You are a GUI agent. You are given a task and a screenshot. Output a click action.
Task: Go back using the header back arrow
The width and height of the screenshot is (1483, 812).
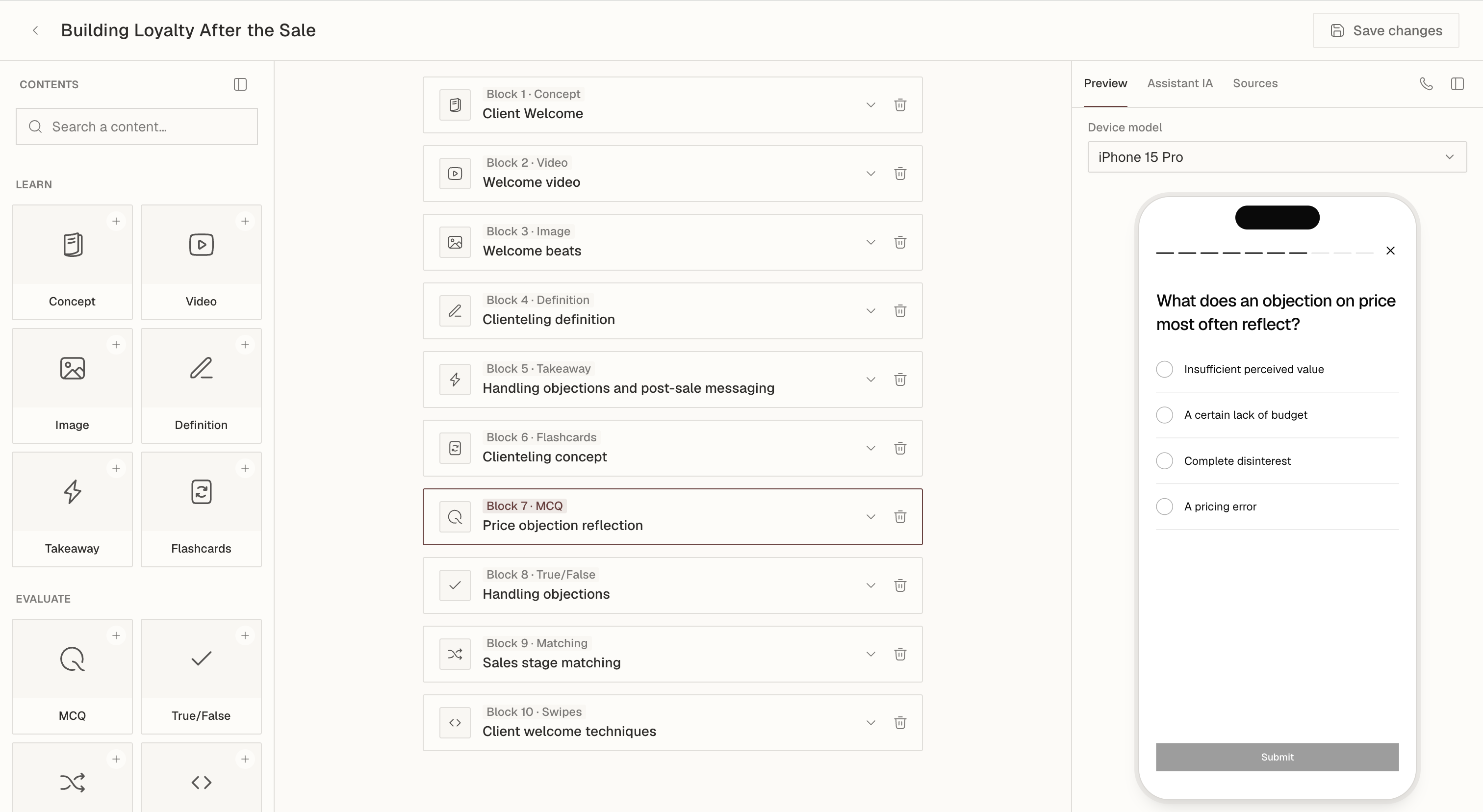click(x=36, y=30)
